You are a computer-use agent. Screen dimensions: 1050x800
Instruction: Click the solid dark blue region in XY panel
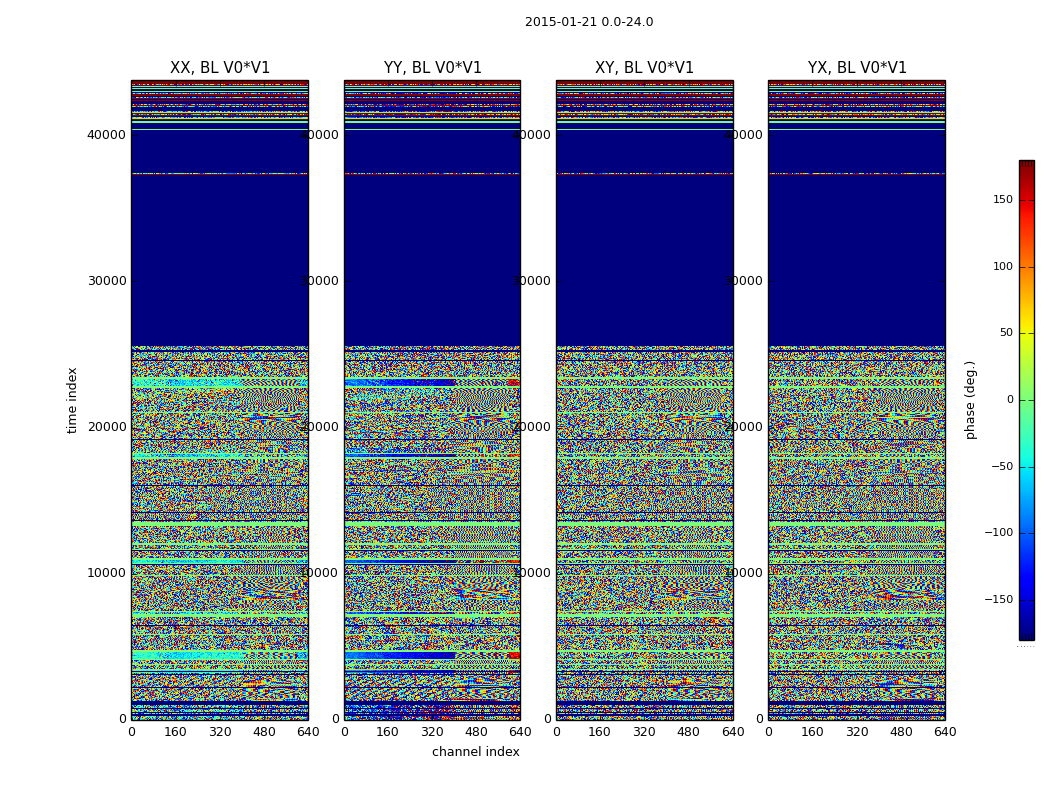(x=644, y=260)
